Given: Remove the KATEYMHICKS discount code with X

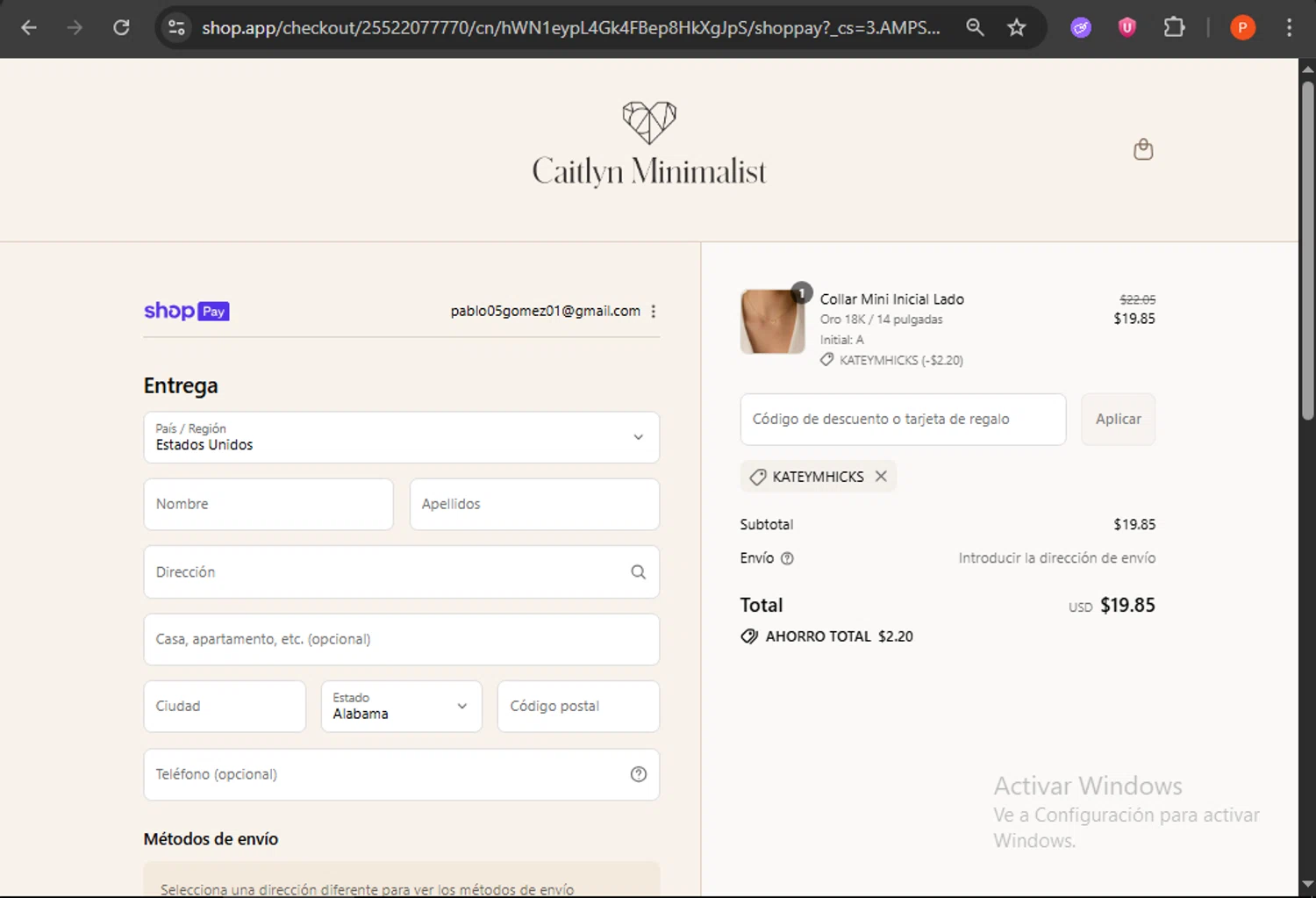Looking at the screenshot, I should pos(881,476).
